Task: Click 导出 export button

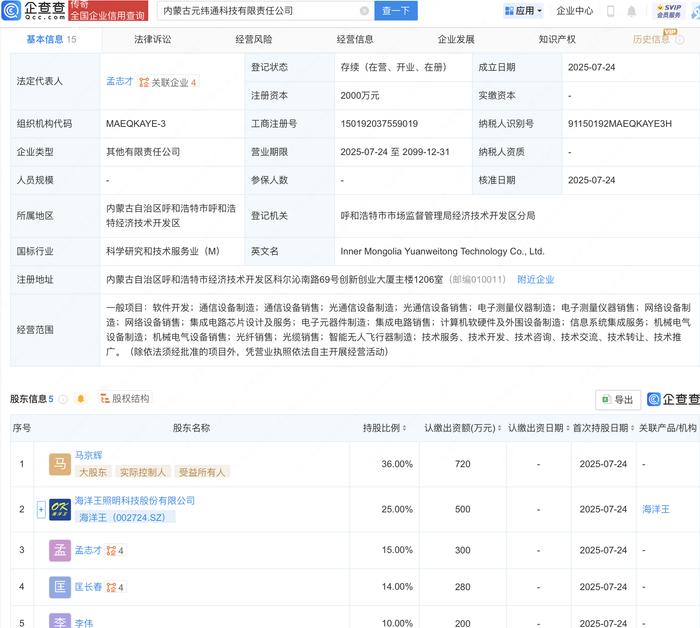Action: (x=618, y=399)
